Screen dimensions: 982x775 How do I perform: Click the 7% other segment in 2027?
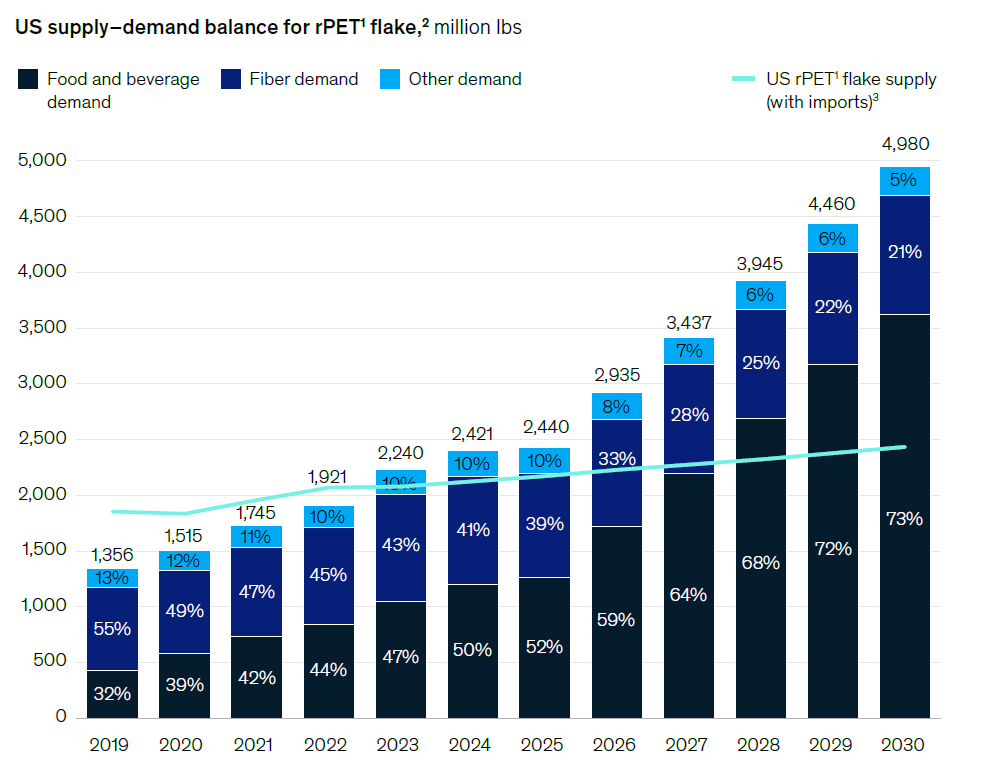[689, 351]
